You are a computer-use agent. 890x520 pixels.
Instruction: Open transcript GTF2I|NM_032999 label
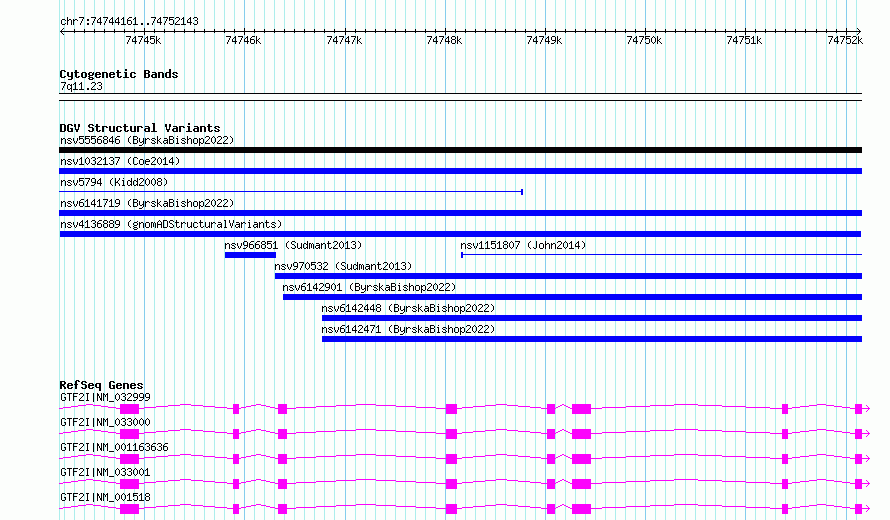tap(105, 397)
